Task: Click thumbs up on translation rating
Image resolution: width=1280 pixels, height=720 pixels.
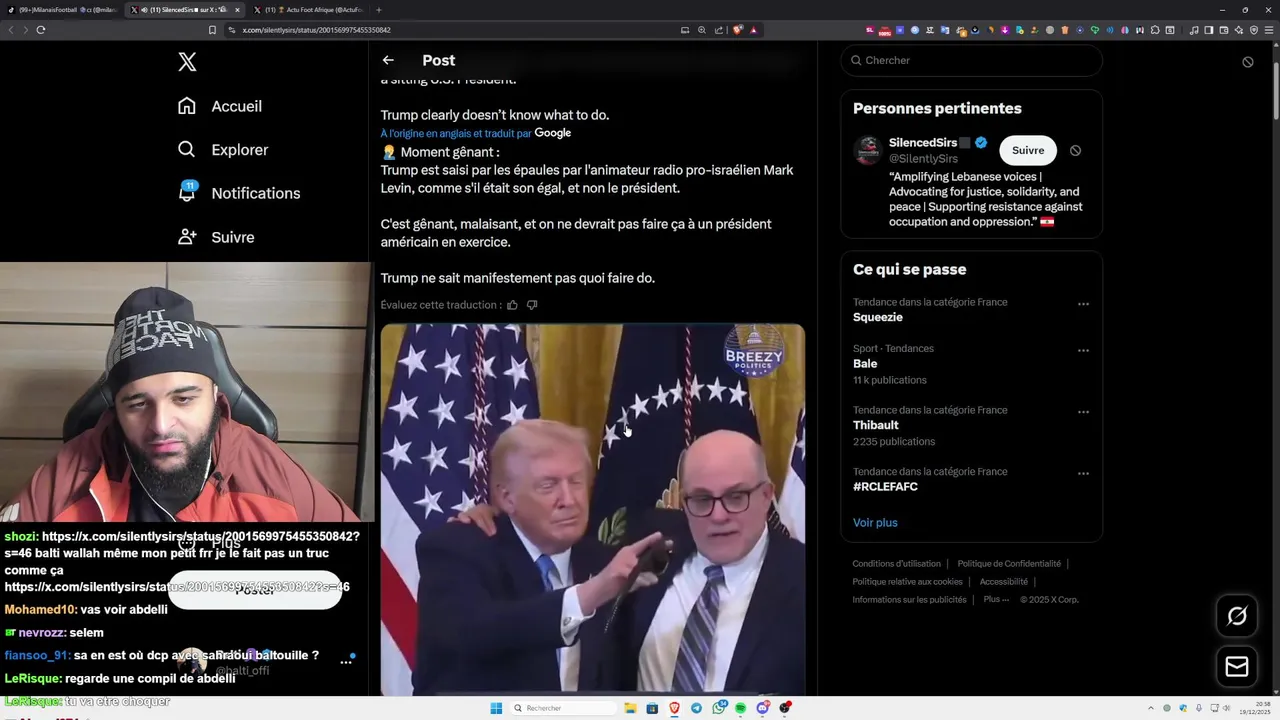Action: pos(512,305)
